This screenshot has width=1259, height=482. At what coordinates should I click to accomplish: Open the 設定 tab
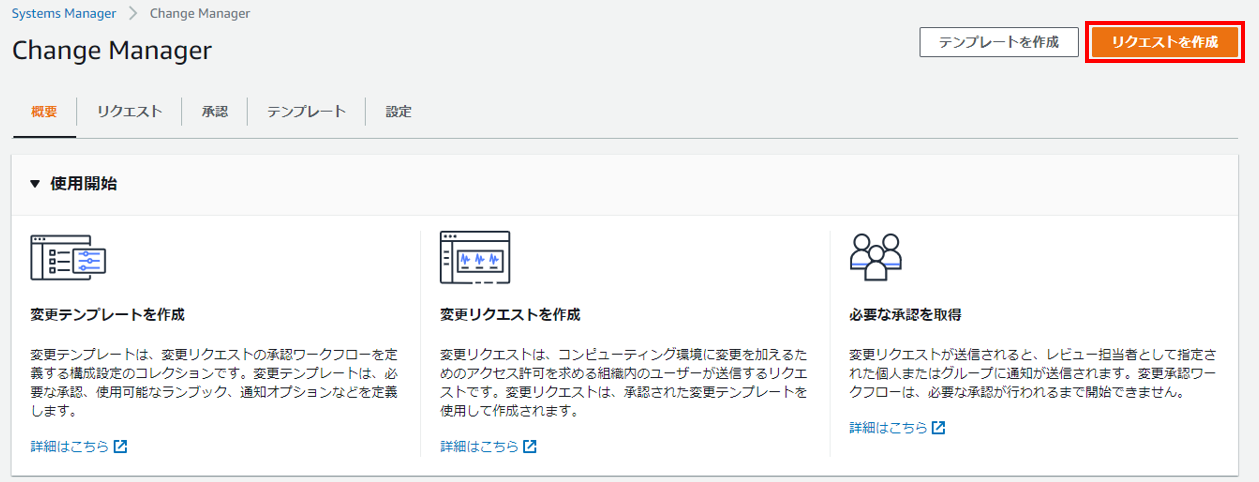pos(398,112)
